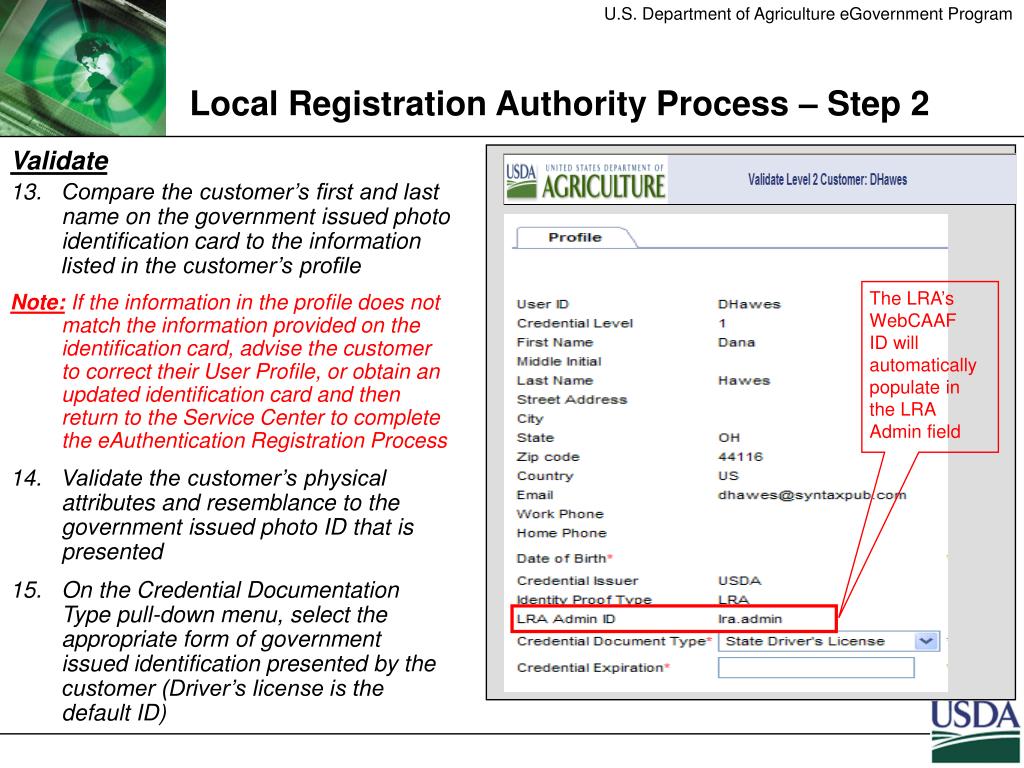This screenshot has height=768, width=1024.
Task: Click the Credential Level label
Action: point(575,323)
